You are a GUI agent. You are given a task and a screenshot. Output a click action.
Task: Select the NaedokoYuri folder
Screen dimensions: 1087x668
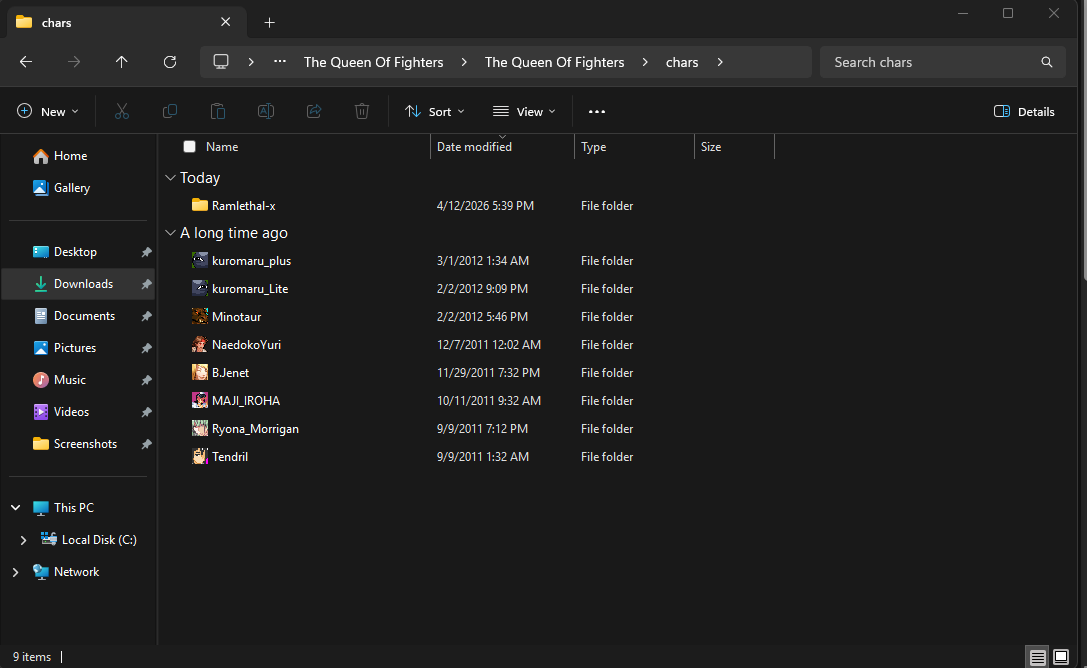246,344
